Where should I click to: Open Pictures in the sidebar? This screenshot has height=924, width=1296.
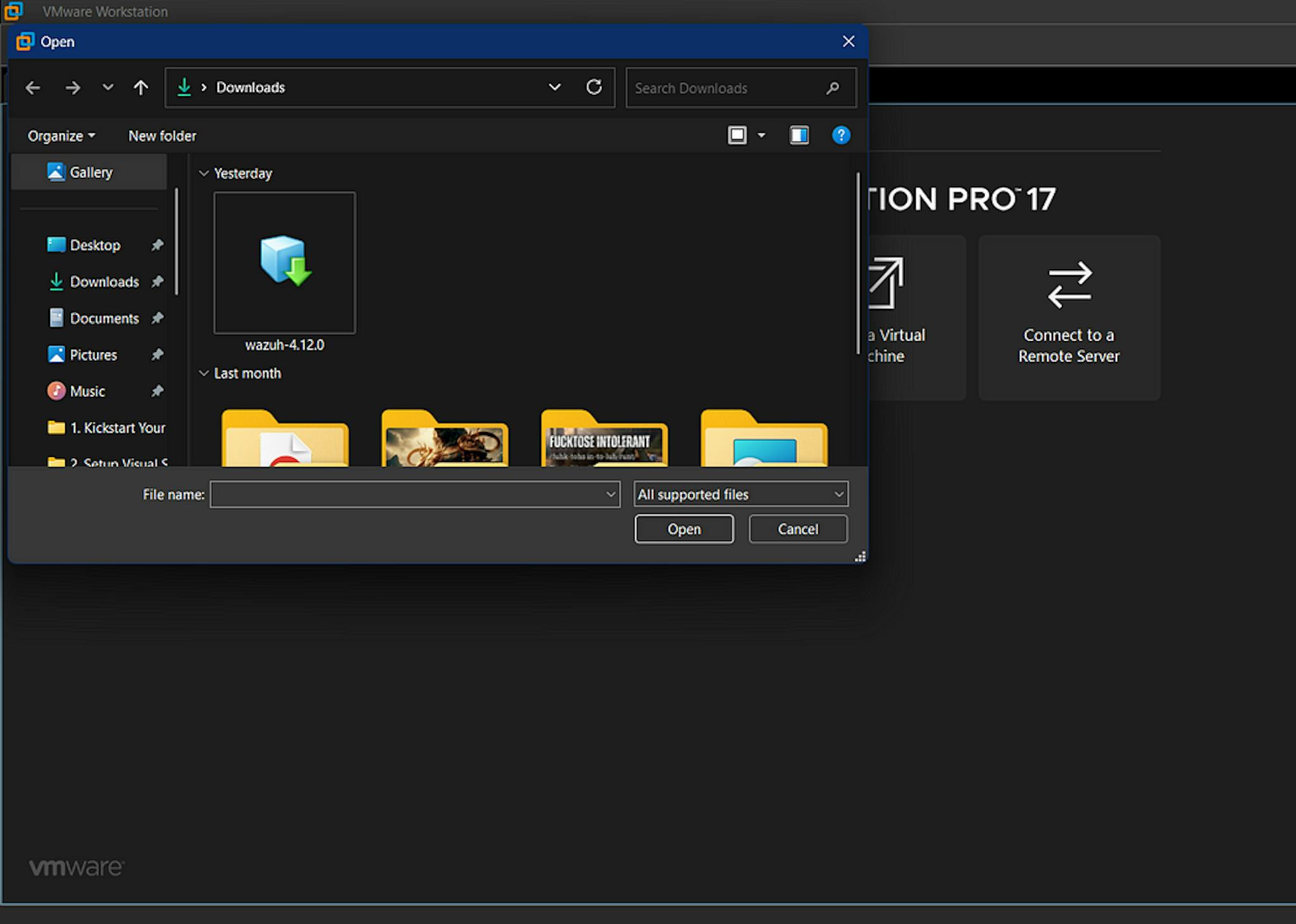[x=93, y=355]
